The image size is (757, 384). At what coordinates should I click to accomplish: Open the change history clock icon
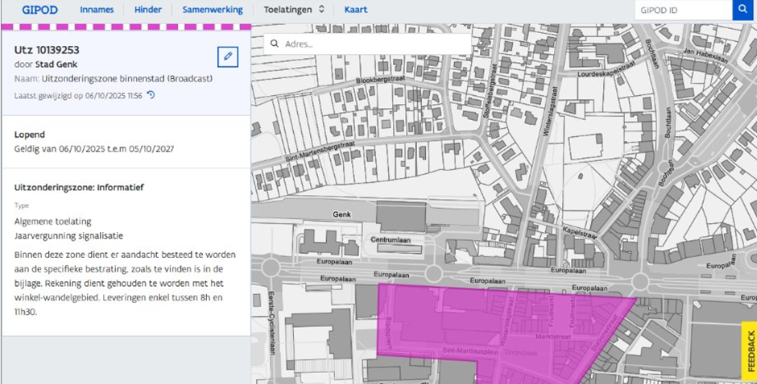point(151,95)
